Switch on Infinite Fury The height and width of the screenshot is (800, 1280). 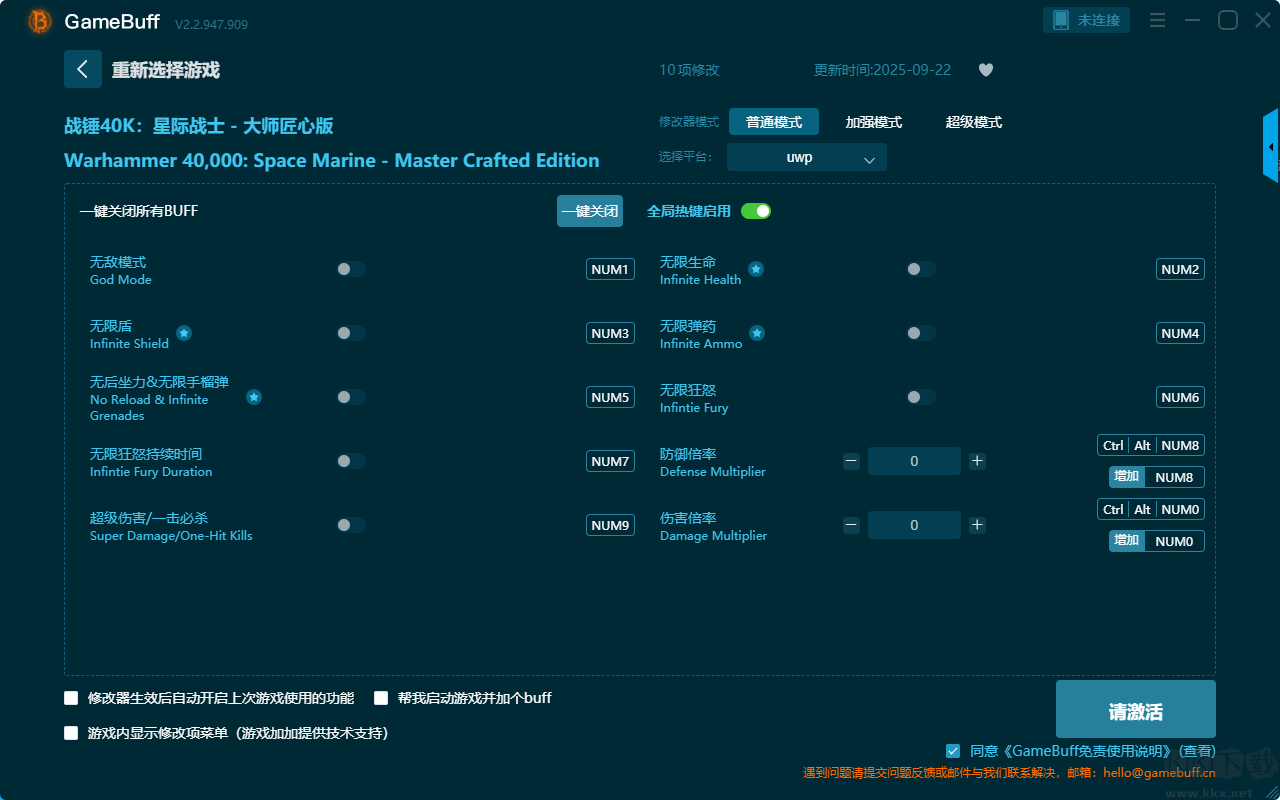921,397
